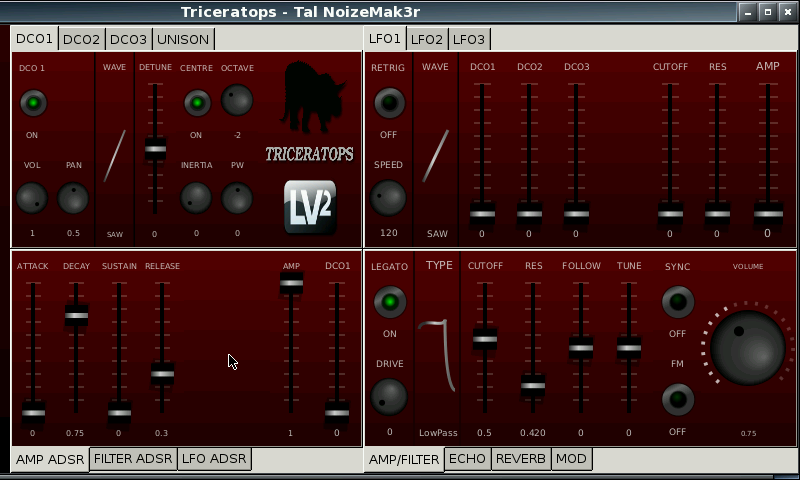Click the DCO1 SAW waveform selector
Viewport: 800px width, 480px height.
[x=115, y=156]
